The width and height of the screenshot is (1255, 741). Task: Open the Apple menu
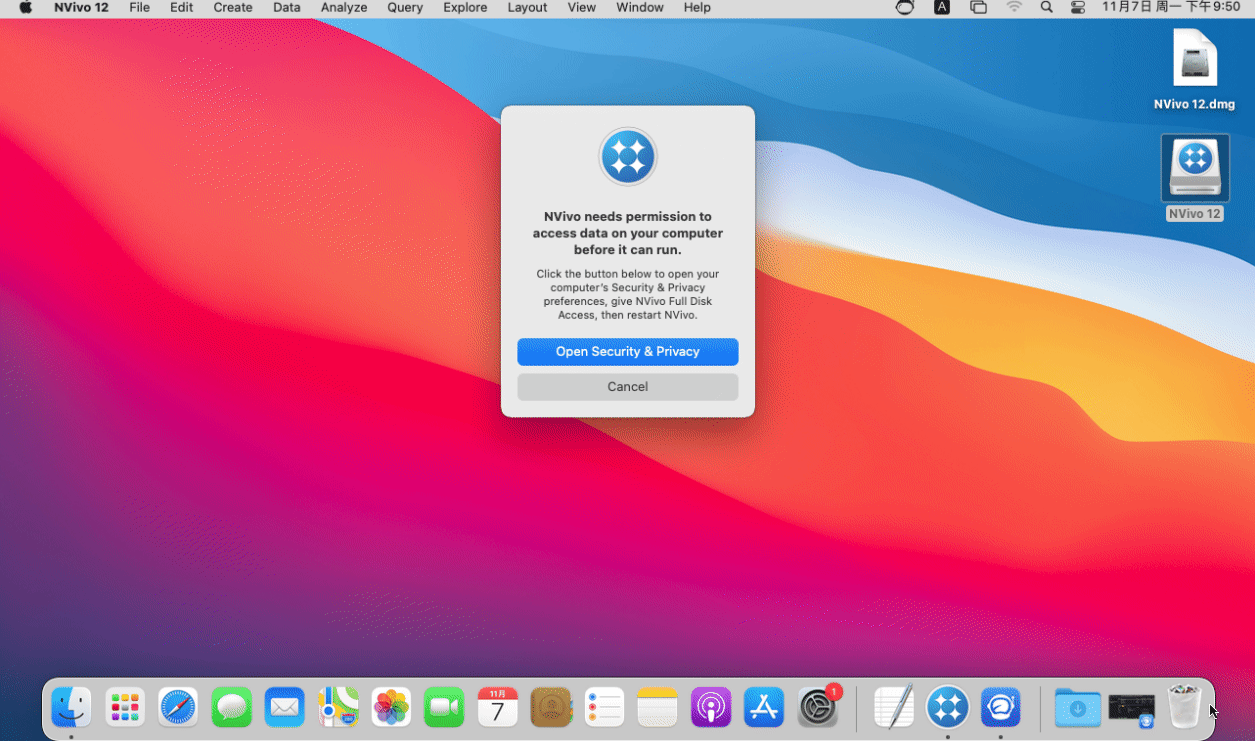tap(25, 8)
